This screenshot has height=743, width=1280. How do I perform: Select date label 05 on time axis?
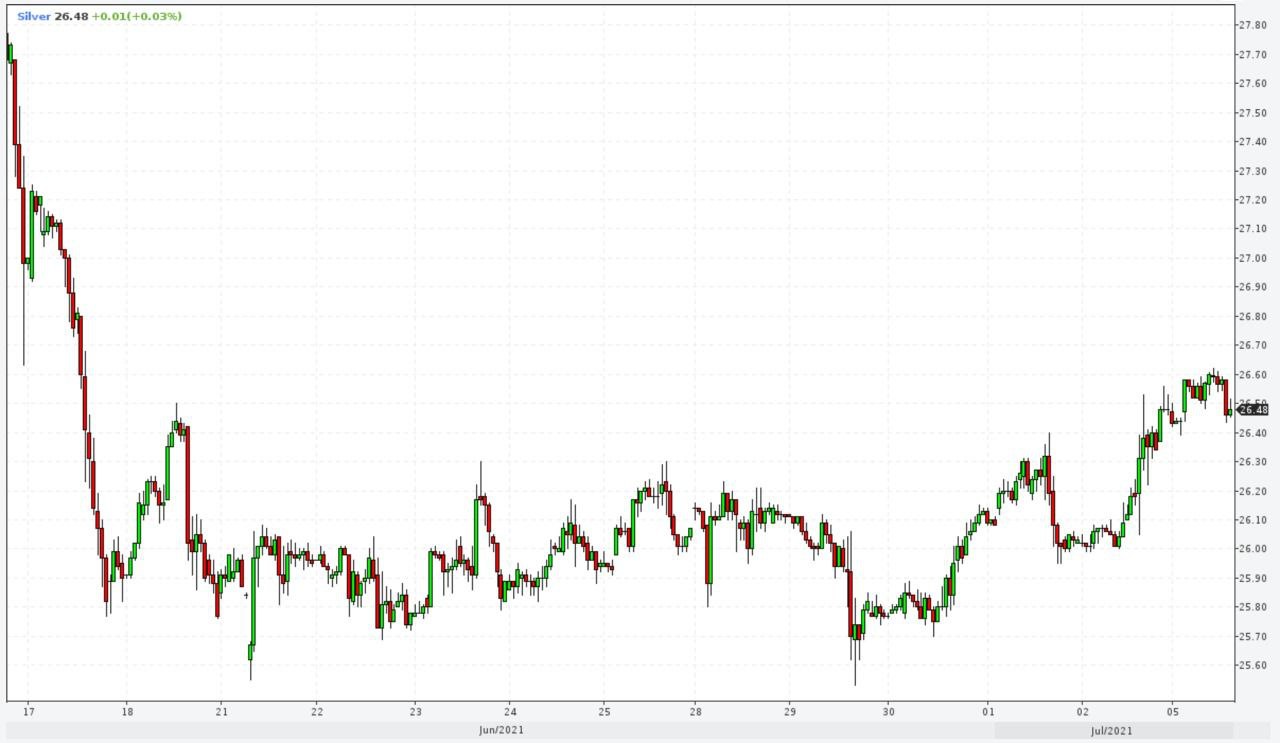[1174, 712]
